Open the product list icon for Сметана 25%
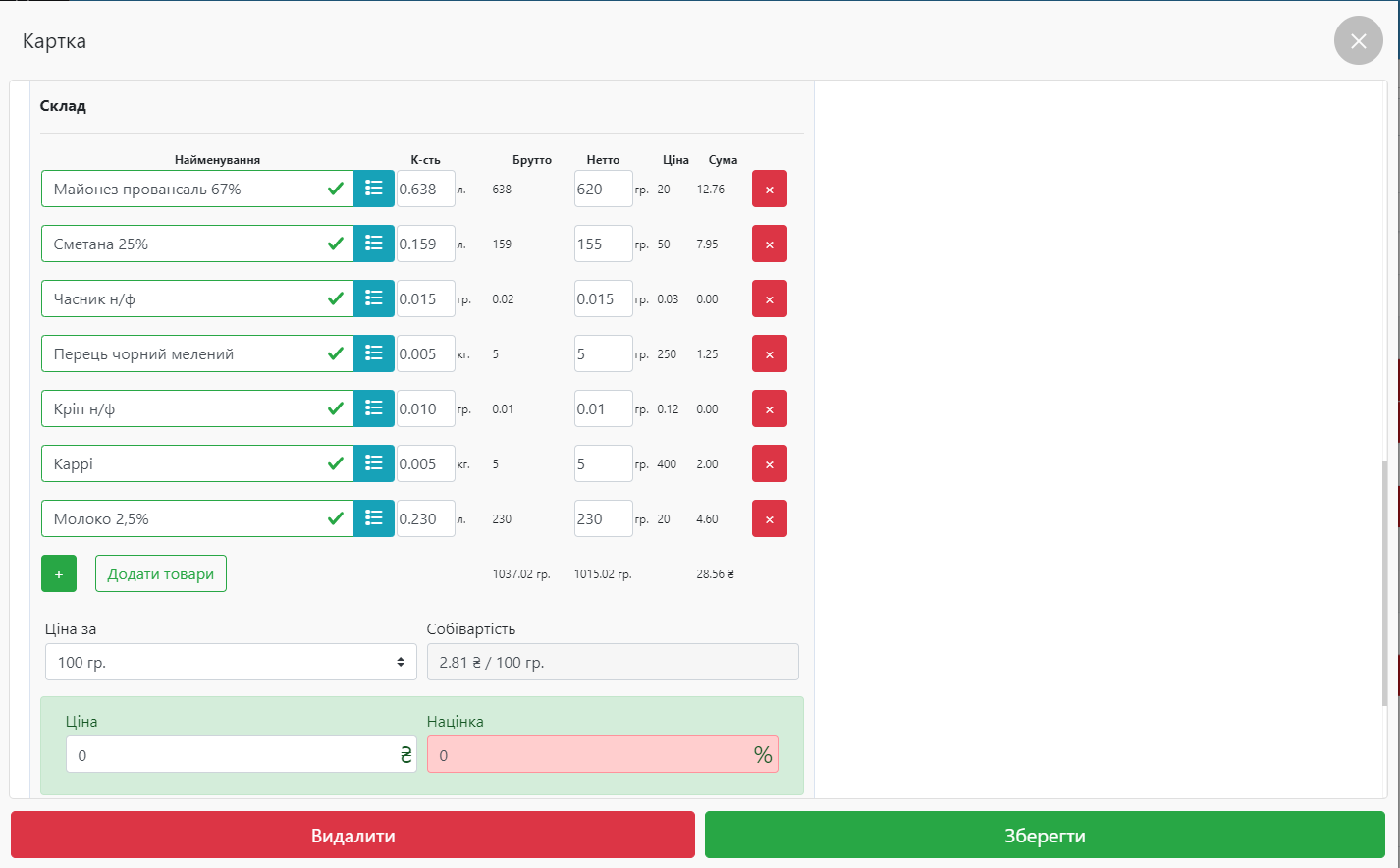Viewport: 1400px width, 868px height. tap(373, 244)
